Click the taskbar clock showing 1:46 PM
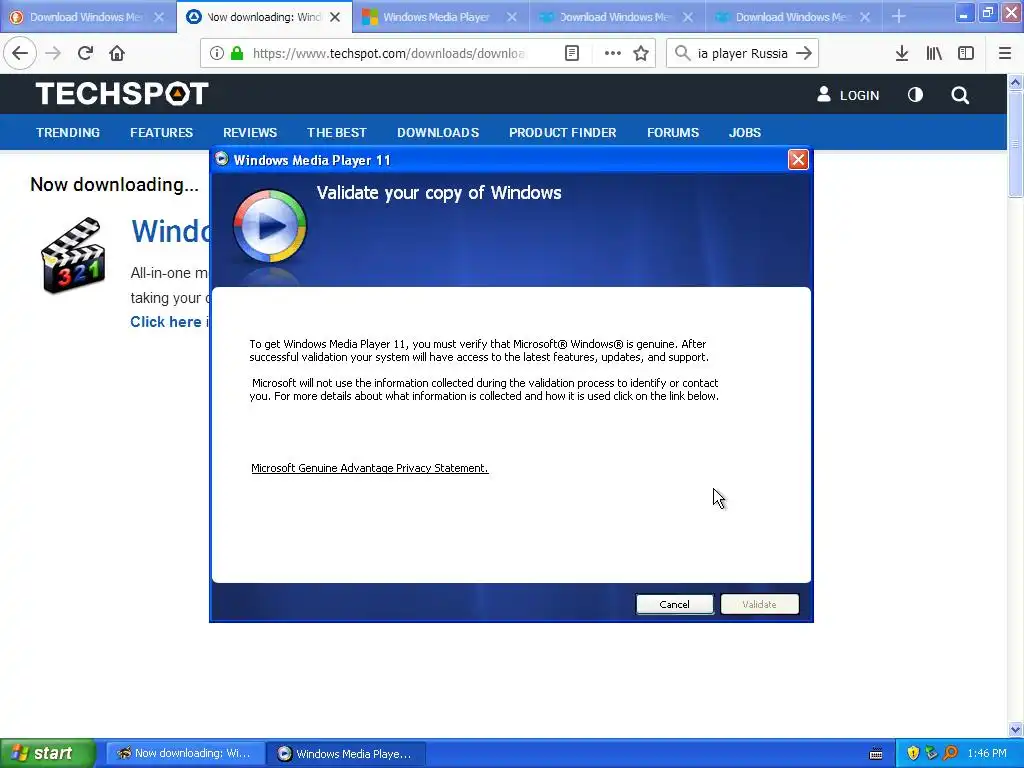 [987, 753]
